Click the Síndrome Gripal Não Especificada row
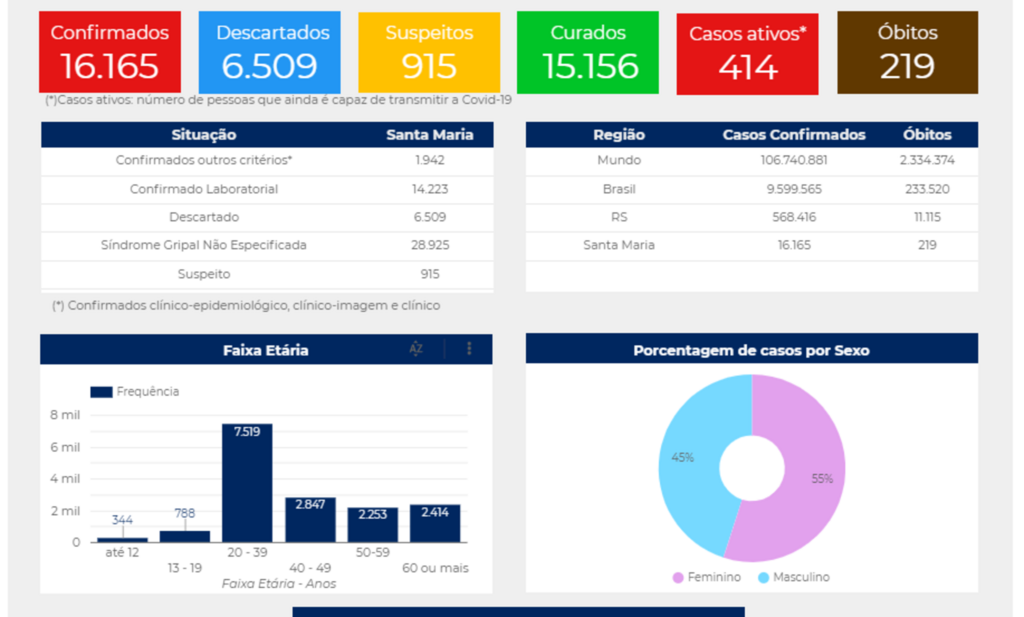Viewport: 1024px width, 617px height. [x=266, y=245]
